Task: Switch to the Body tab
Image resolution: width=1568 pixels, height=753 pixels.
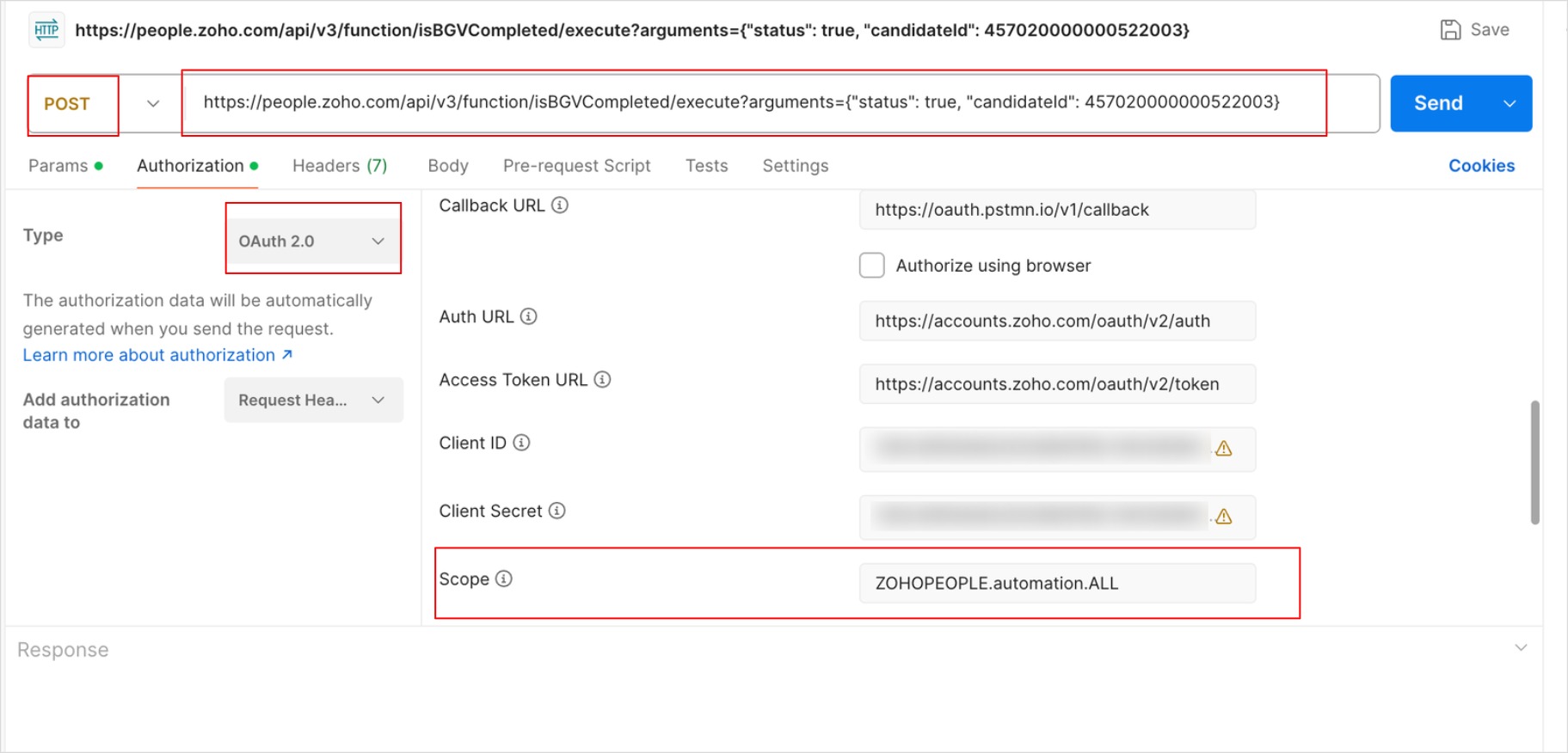Action: [x=448, y=166]
